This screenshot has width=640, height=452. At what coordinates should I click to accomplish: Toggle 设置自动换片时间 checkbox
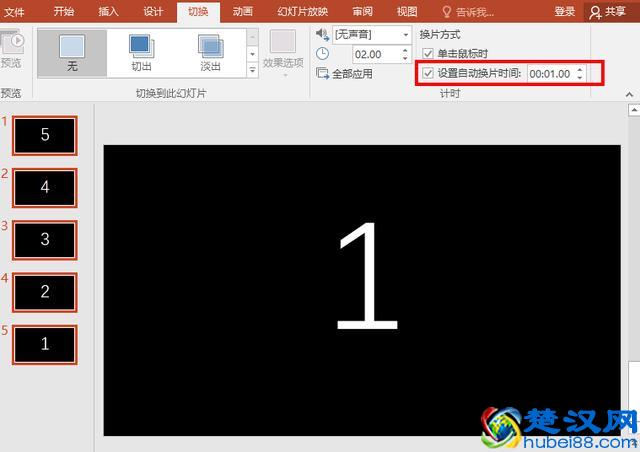coord(428,73)
